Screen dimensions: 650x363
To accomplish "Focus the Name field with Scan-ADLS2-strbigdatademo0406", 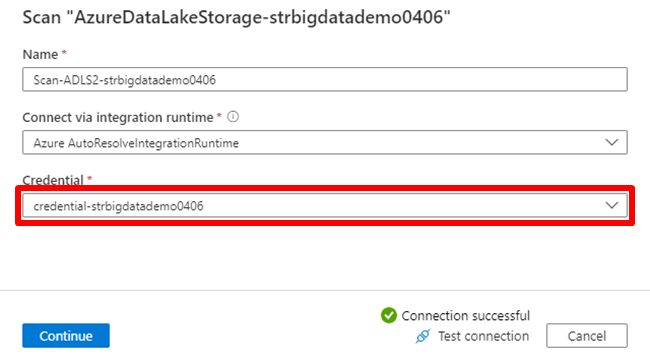I will [x=325, y=80].
